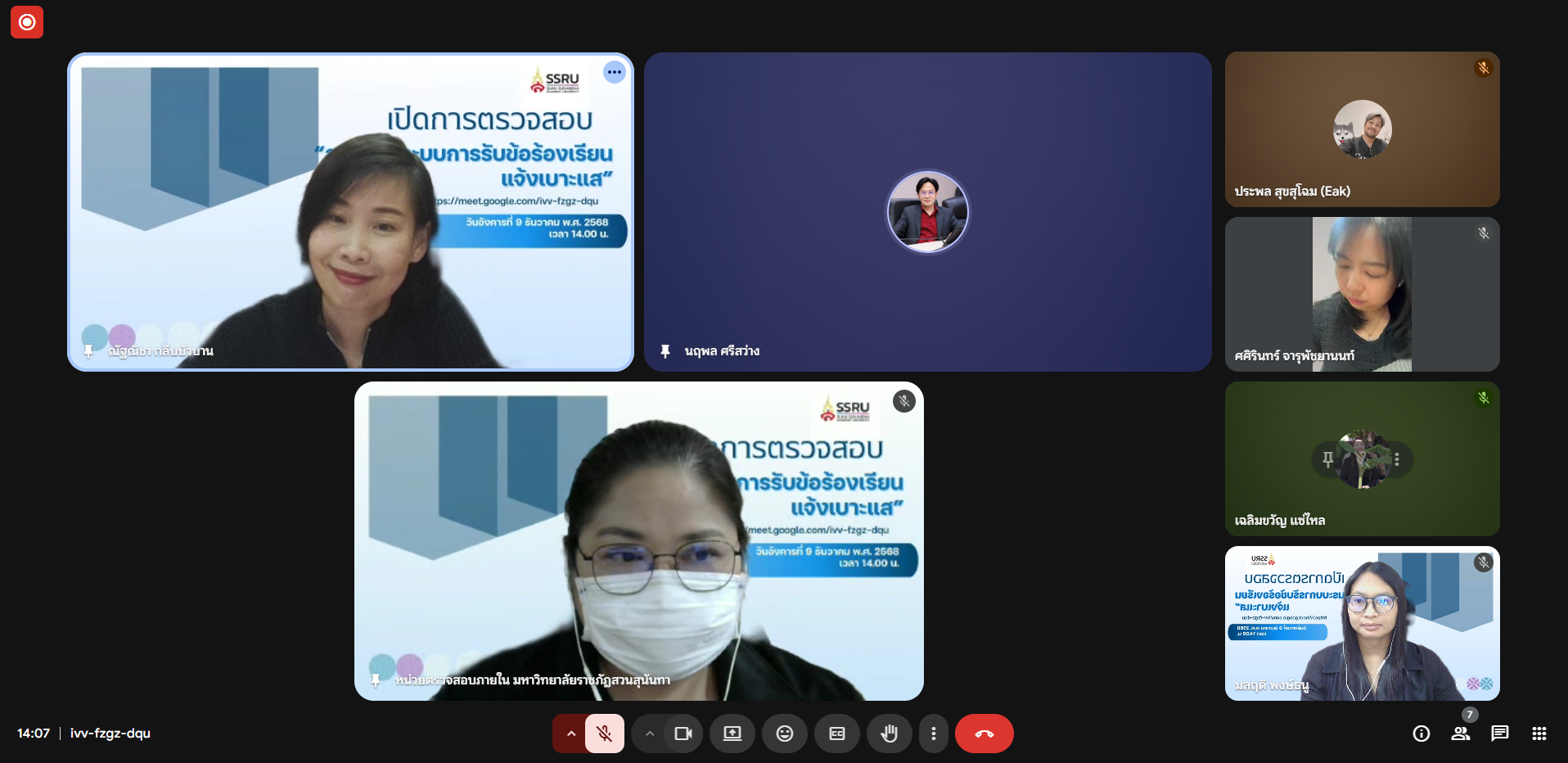Screen dimensions: 1568x763
Task: Open meeting details info icon
Action: click(x=1422, y=734)
